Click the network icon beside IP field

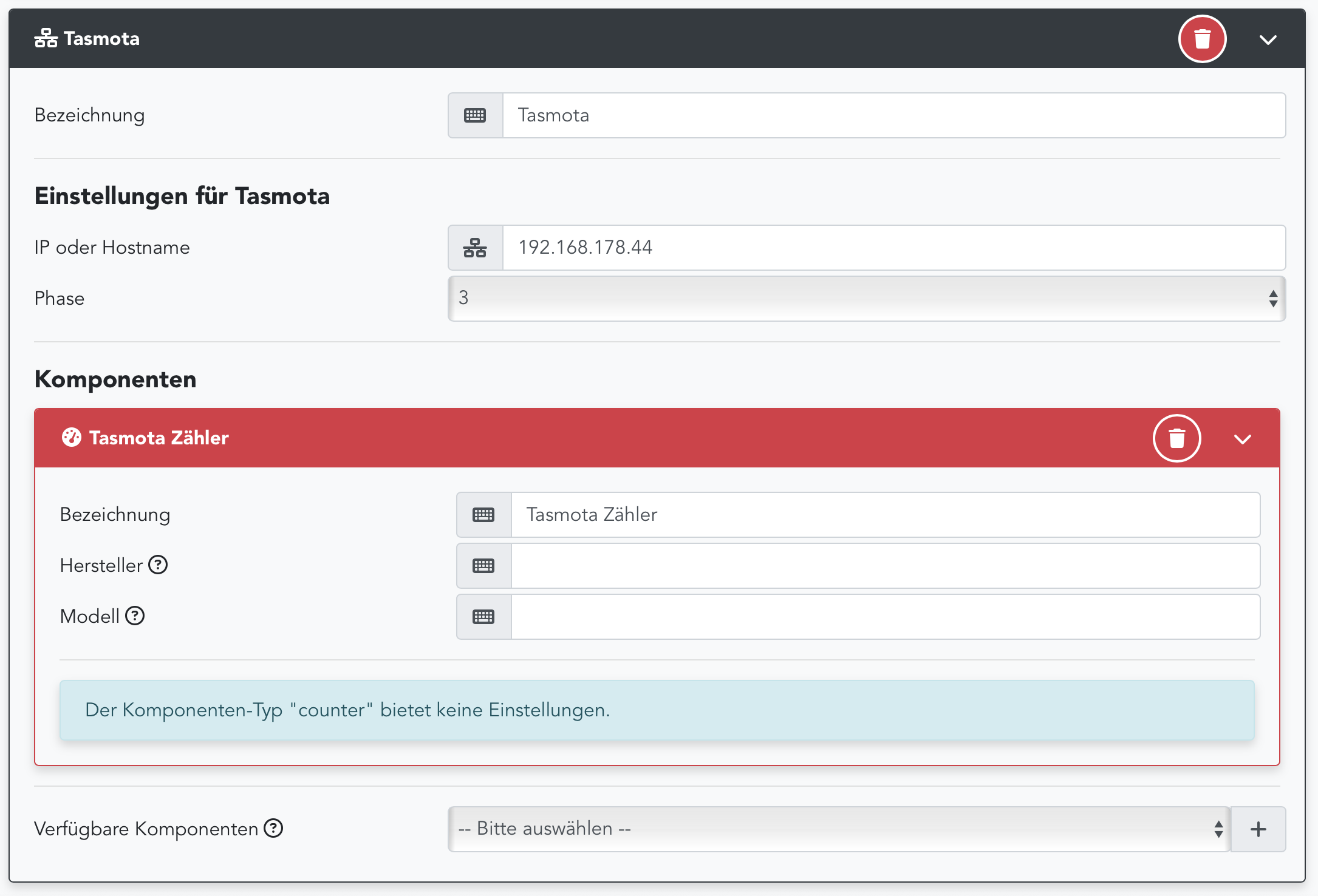click(475, 248)
